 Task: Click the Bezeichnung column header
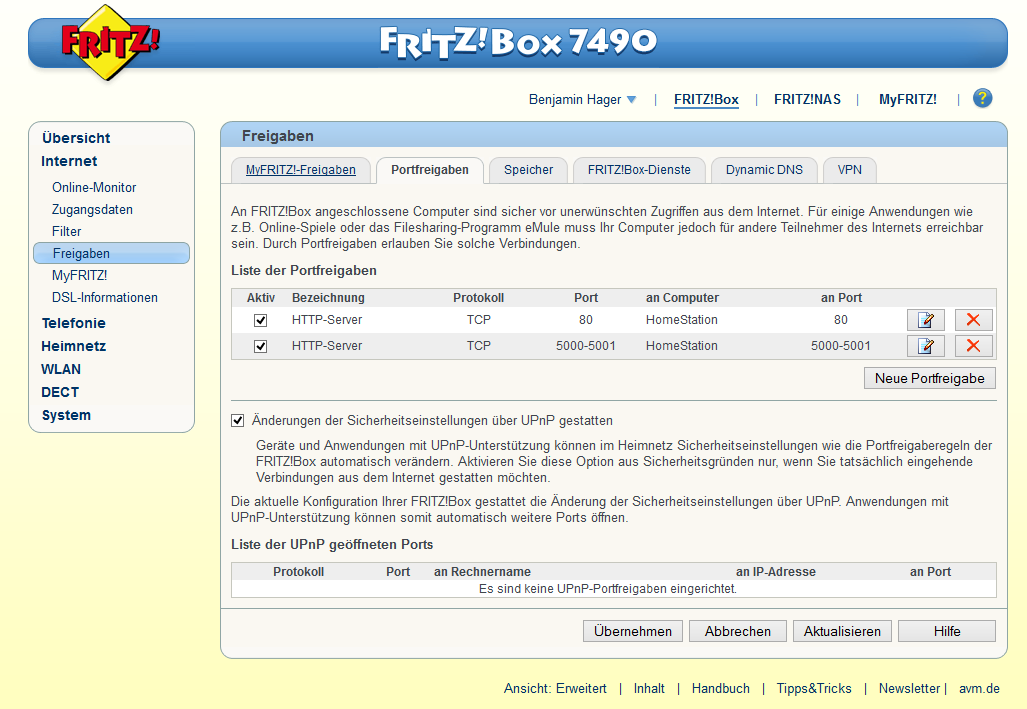pyautogui.click(x=328, y=297)
